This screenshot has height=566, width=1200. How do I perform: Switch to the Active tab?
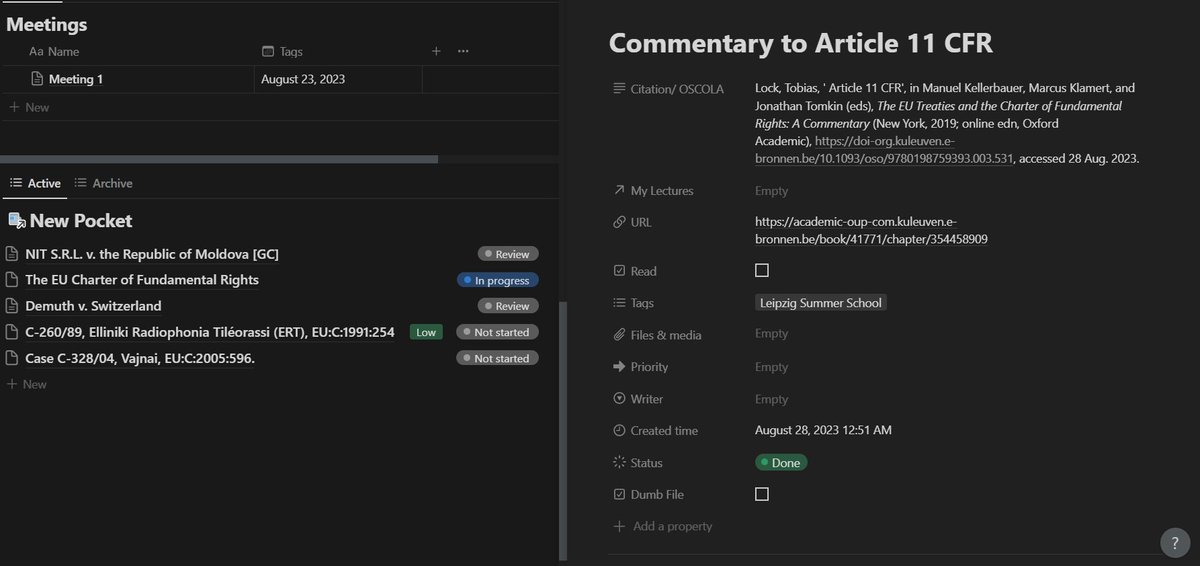34,183
